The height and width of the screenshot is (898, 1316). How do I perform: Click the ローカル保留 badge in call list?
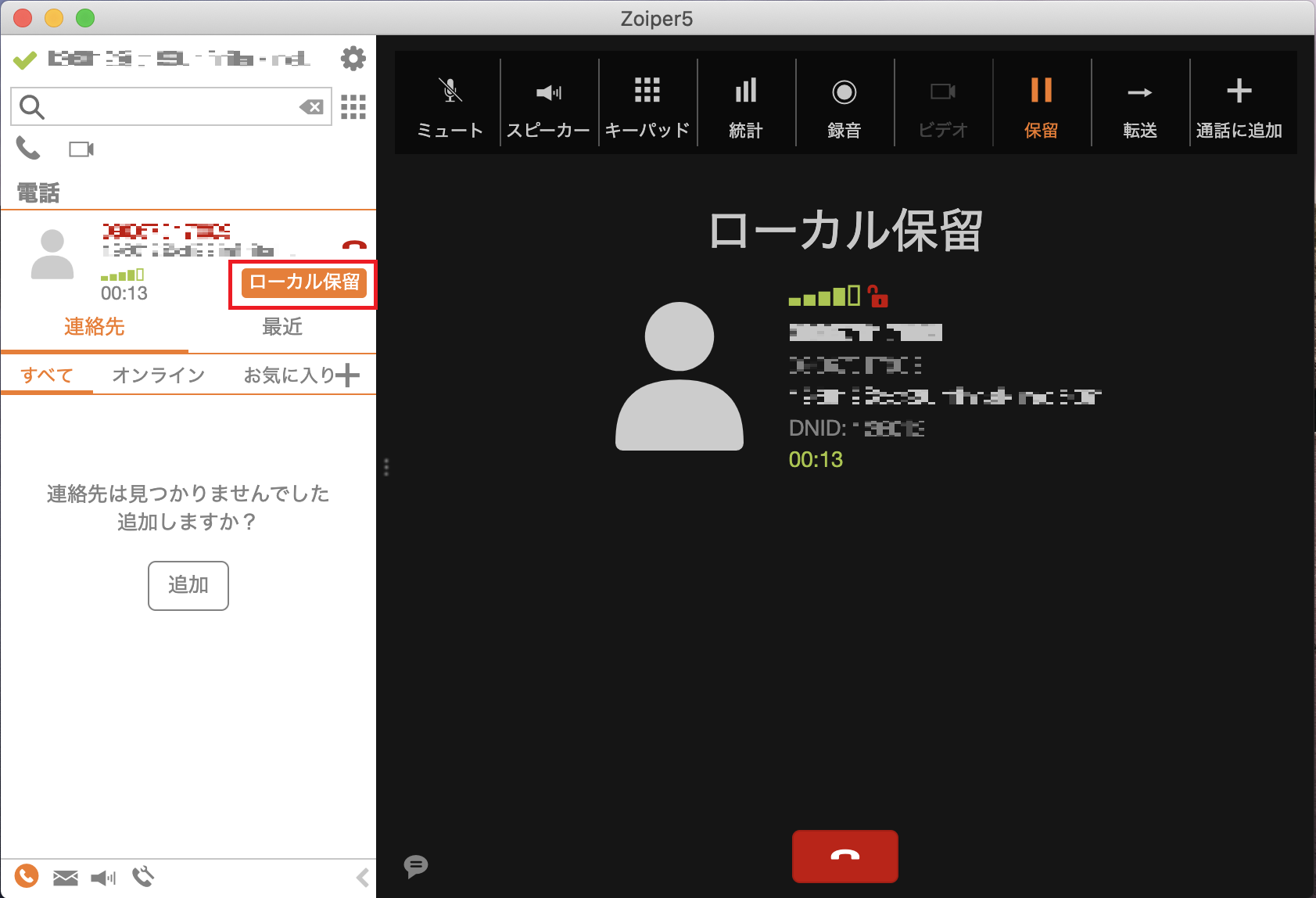click(x=304, y=282)
